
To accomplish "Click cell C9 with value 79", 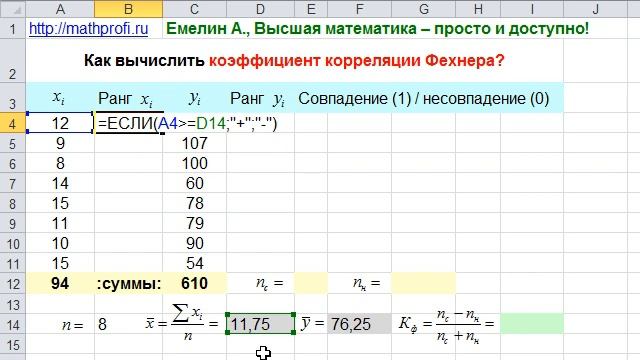I will (x=195, y=223).
